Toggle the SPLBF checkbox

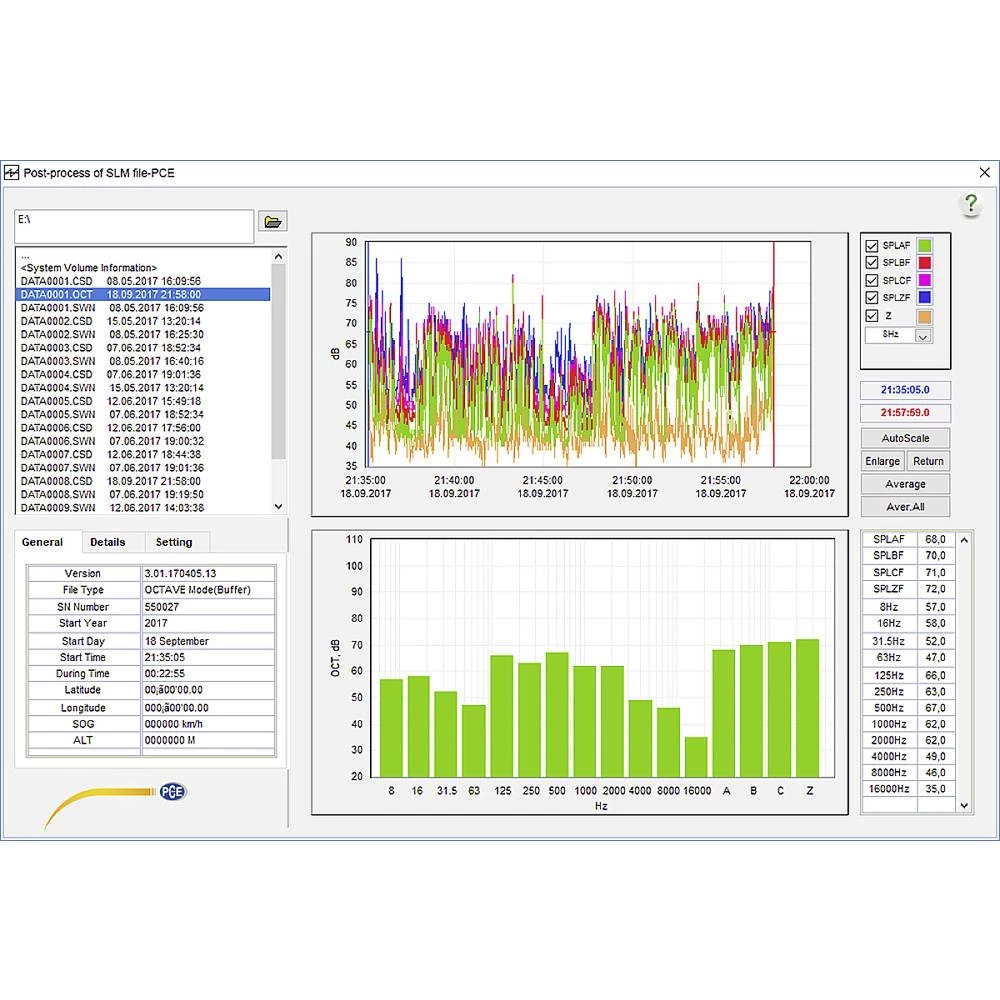tap(872, 263)
